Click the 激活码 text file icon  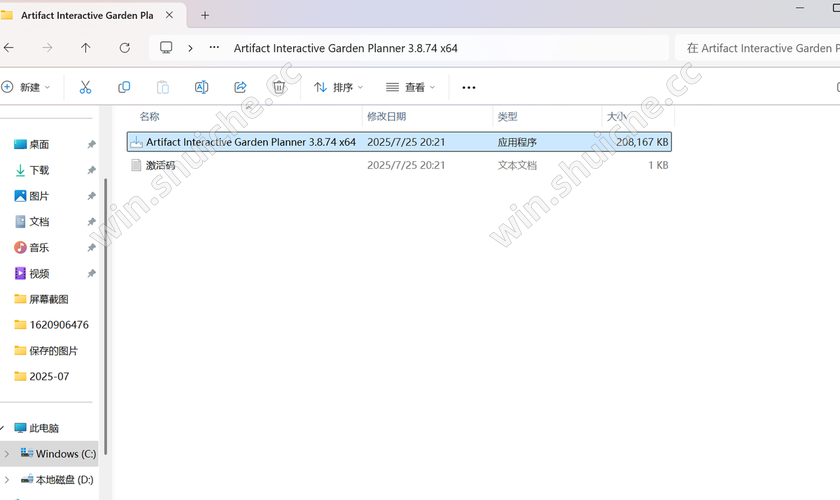point(137,165)
